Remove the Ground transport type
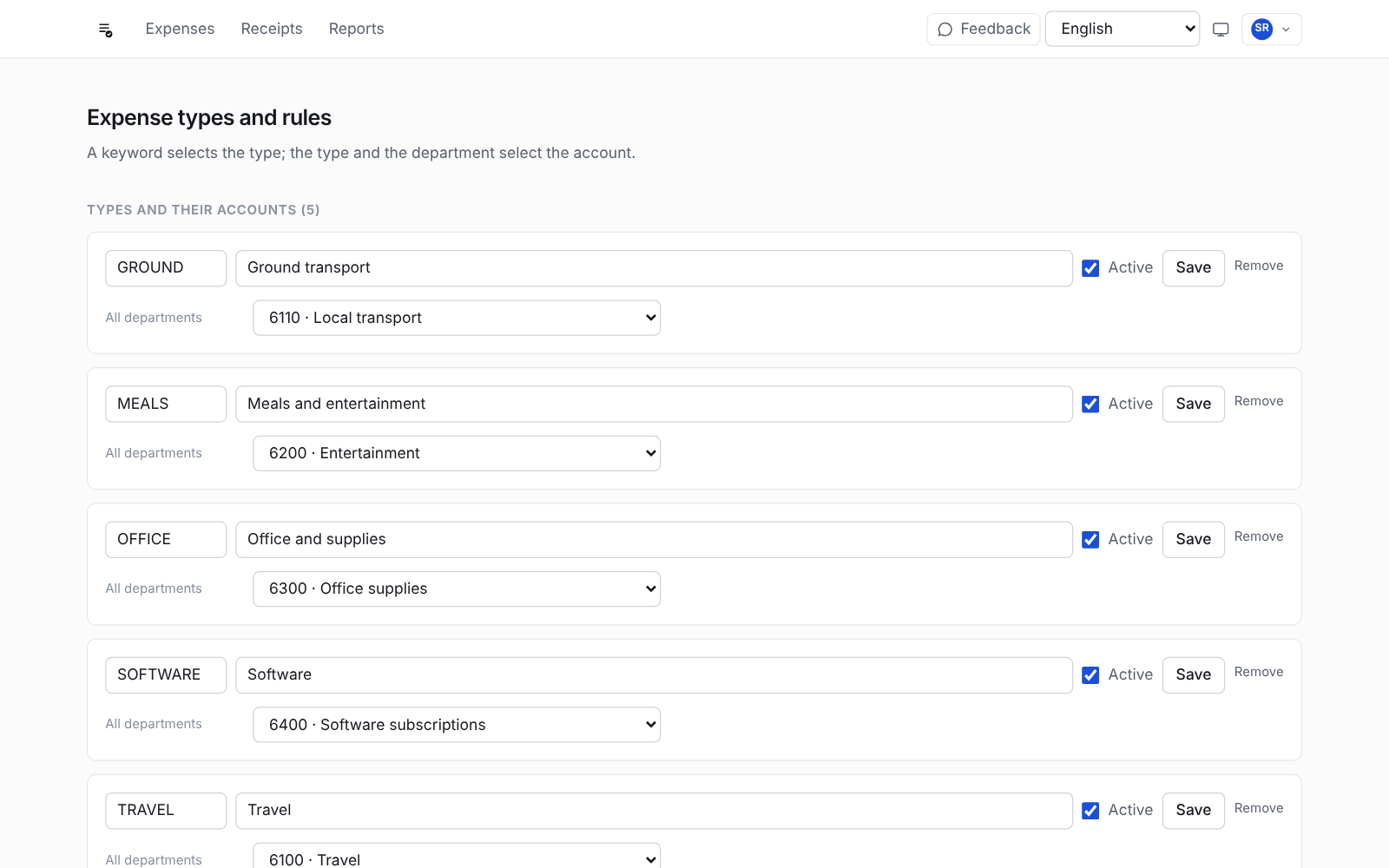Viewport: 1389px width, 868px height. [1259, 266]
